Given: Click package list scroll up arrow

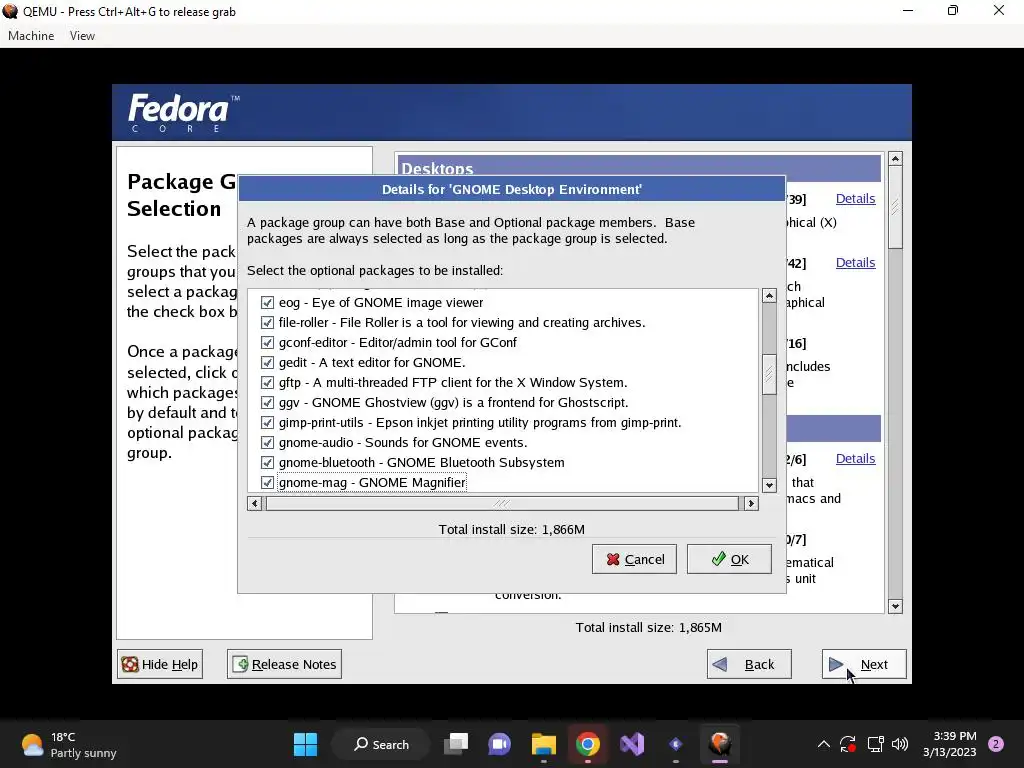Looking at the screenshot, I should coord(769,296).
